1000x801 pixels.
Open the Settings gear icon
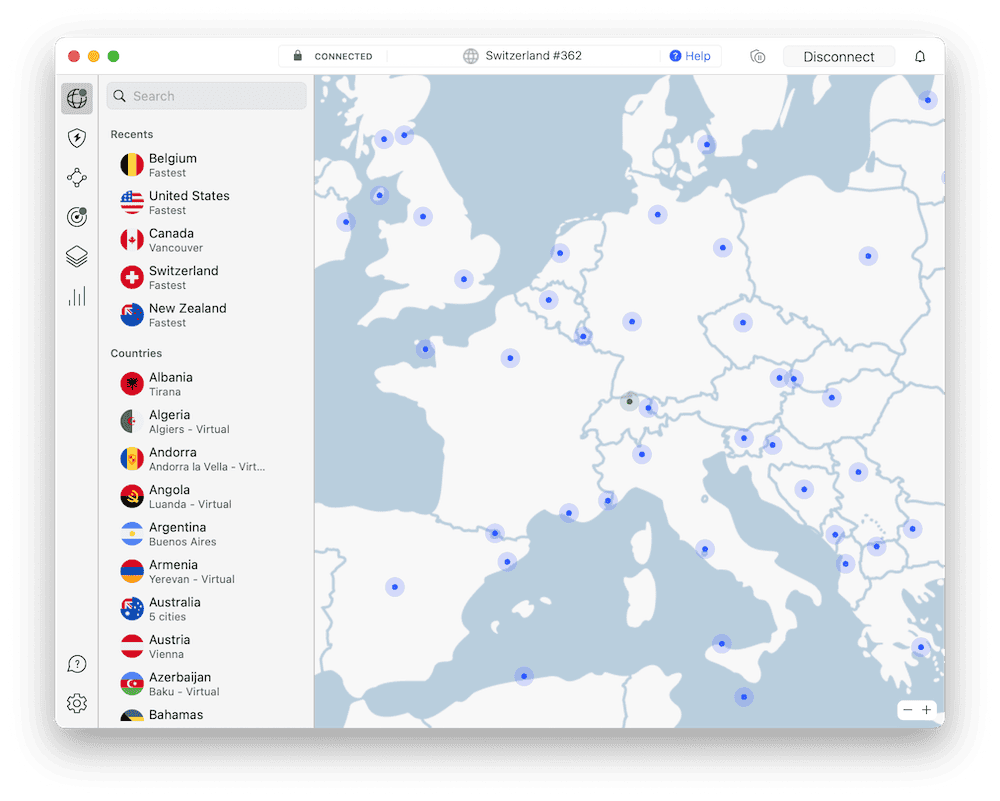[77, 703]
